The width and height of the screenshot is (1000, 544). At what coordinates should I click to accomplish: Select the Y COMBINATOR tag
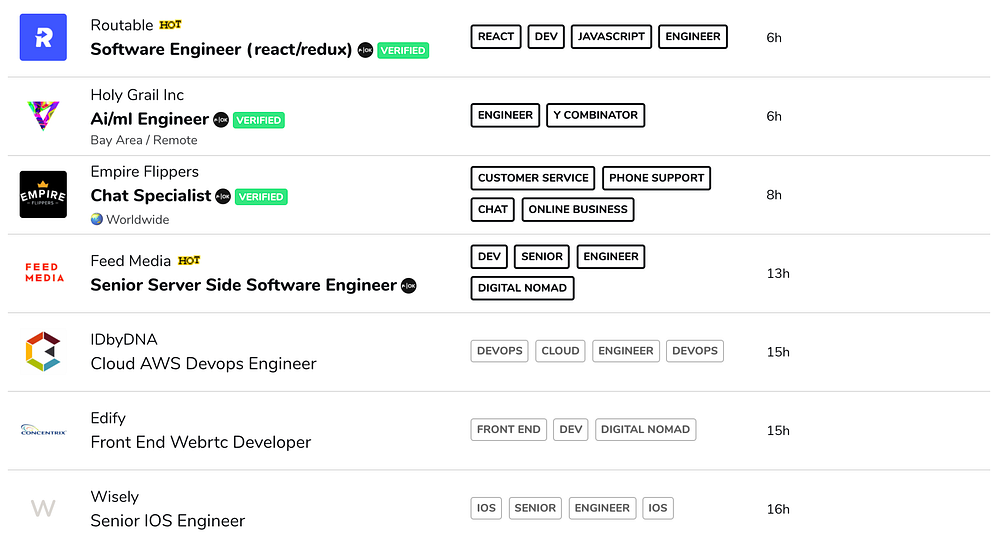(x=595, y=116)
